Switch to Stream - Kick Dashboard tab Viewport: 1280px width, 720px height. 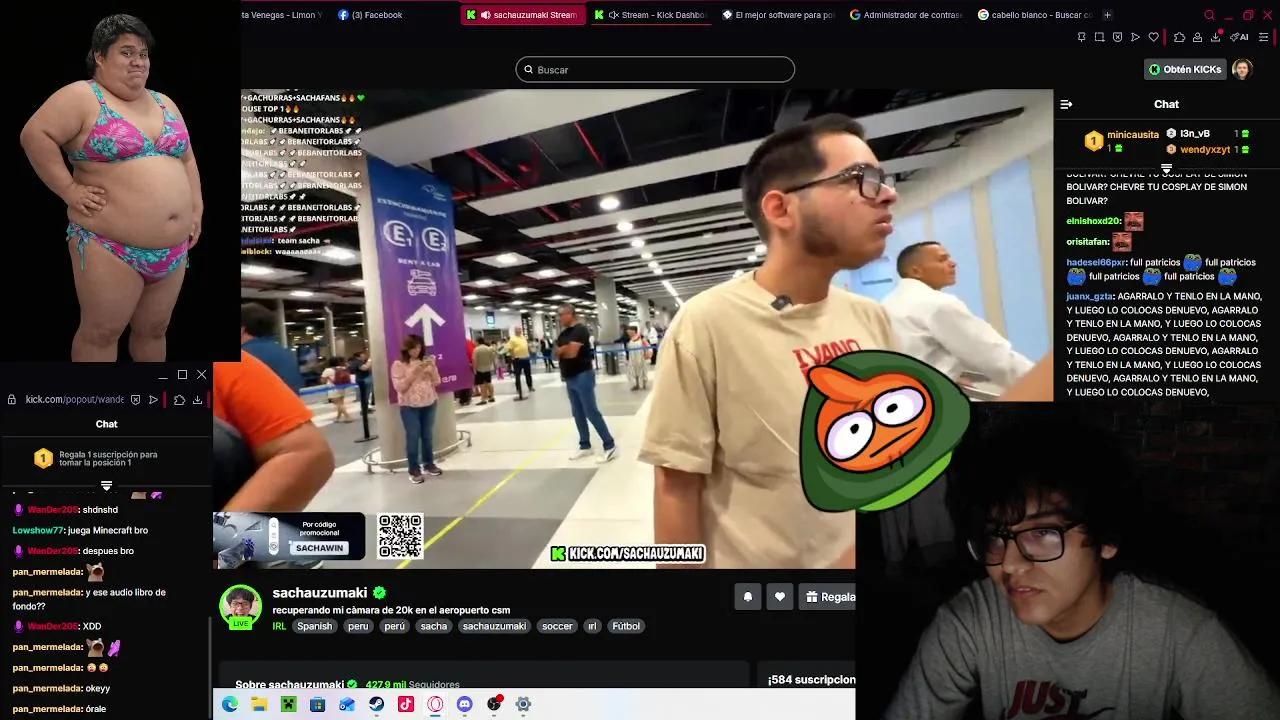click(650, 15)
